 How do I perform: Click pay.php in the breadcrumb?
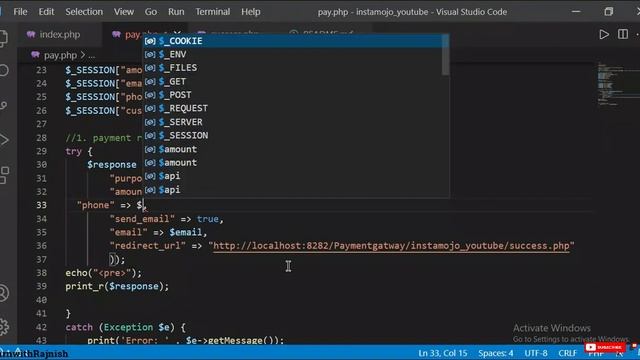[x=60, y=55]
